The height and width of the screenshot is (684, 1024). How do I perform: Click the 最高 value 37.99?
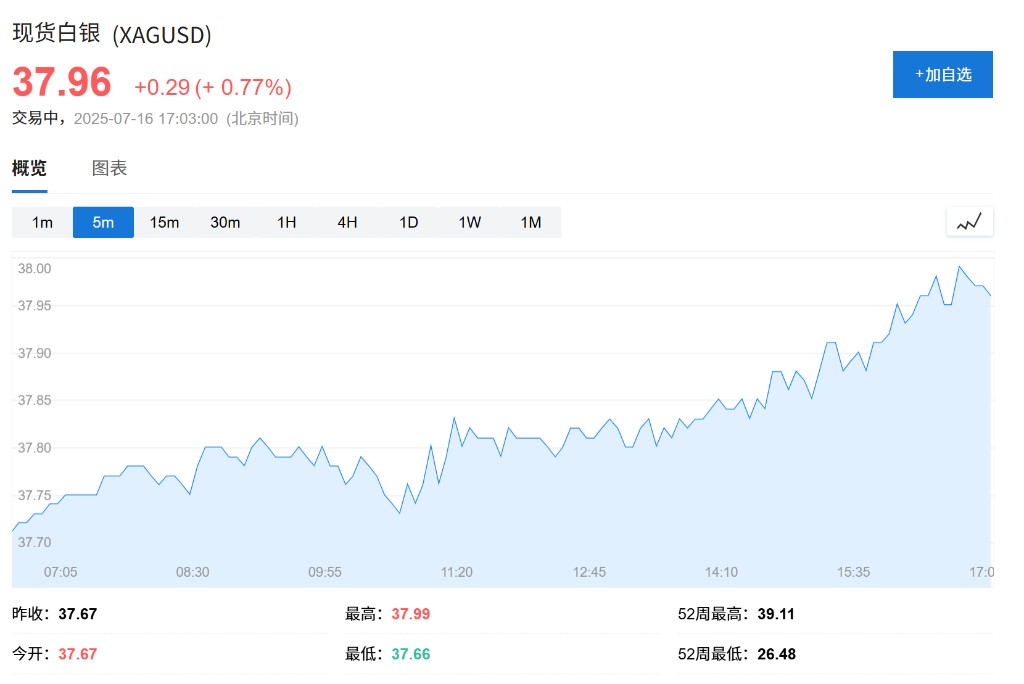point(410,614)
